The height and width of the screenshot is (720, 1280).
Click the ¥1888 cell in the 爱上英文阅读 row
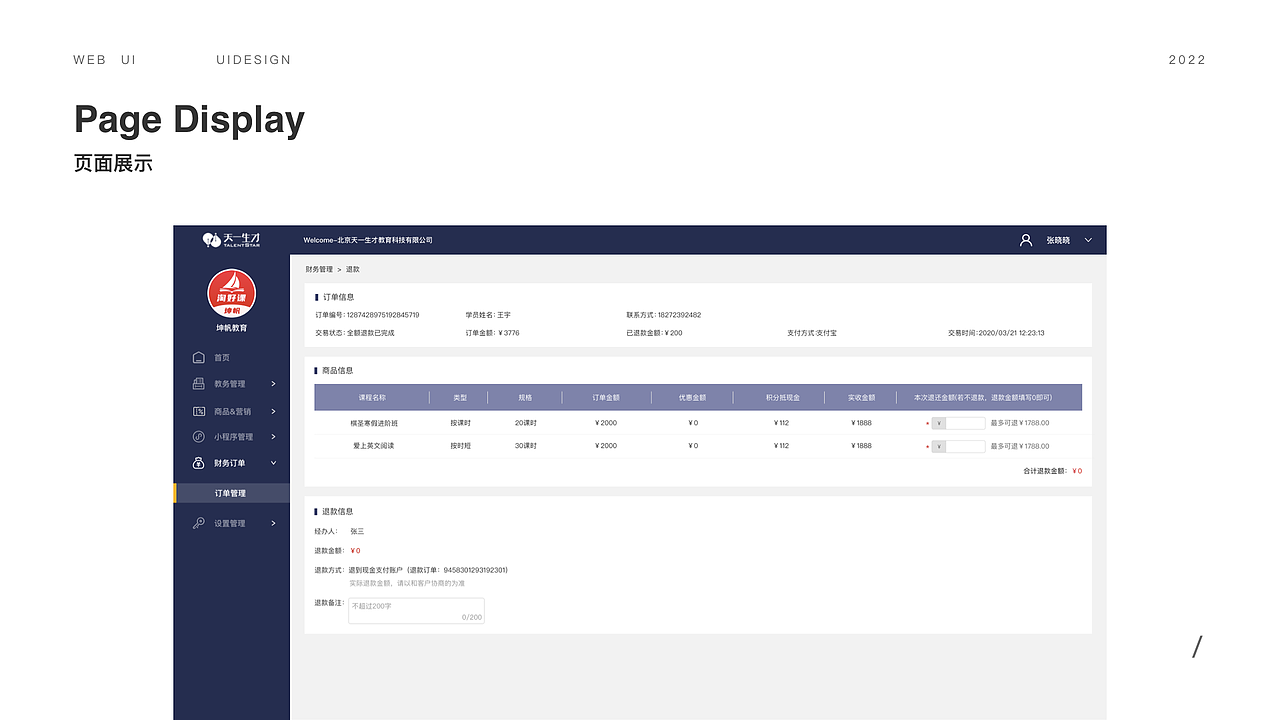click(x=861, y=446)
